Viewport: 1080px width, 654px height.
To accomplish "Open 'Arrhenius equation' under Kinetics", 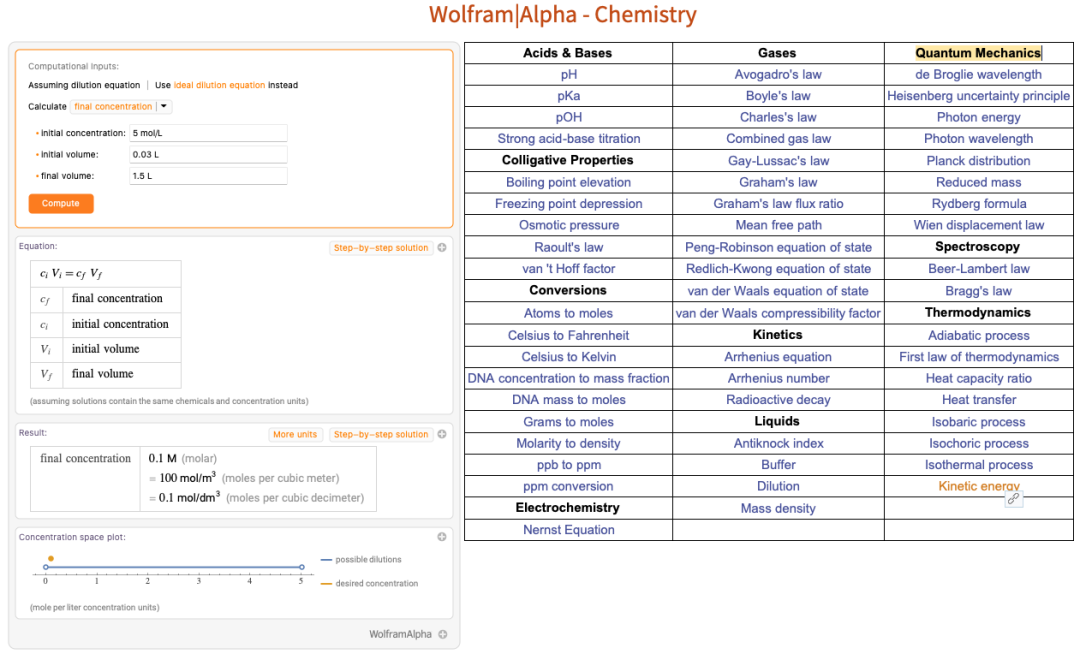I will tap(777, 356).
